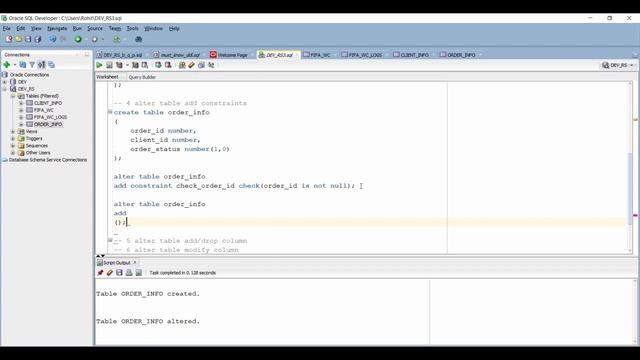Click the Explain Plan icon

tap(119, 65)
